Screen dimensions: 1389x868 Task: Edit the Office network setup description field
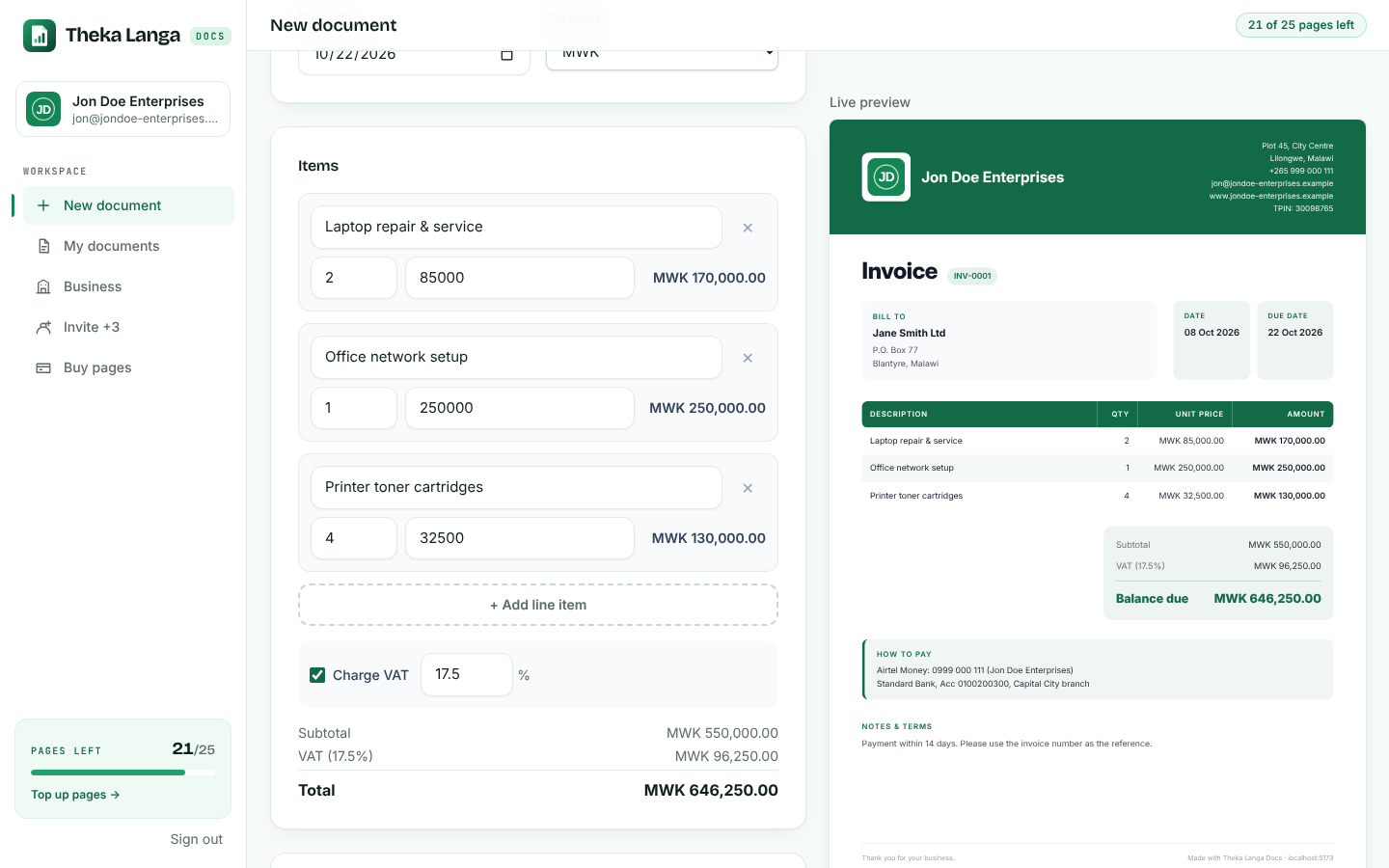[516, 357]
